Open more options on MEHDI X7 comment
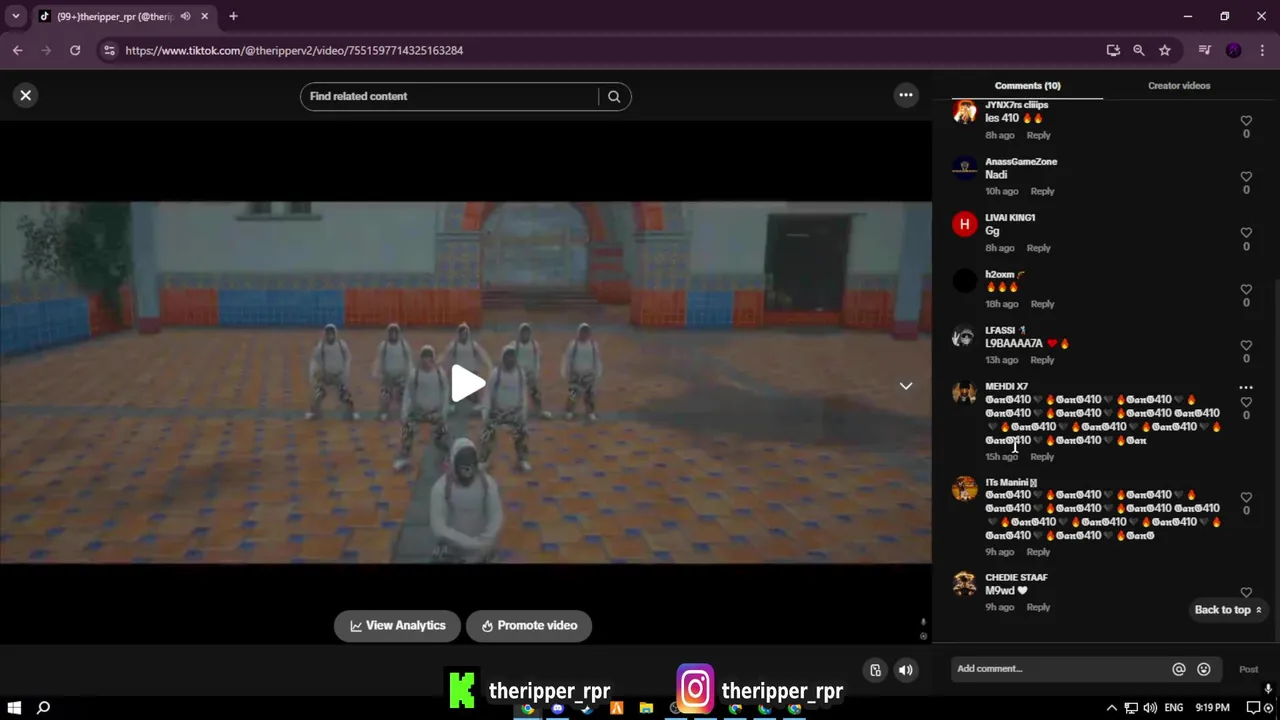Screen dimensions: 1280x720 coord(1246,387)
